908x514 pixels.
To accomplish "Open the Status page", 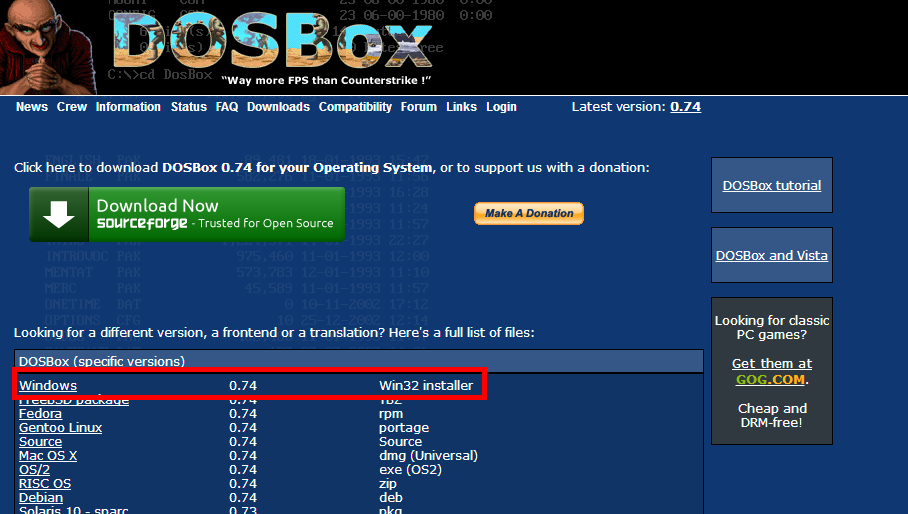I will 189,107.
